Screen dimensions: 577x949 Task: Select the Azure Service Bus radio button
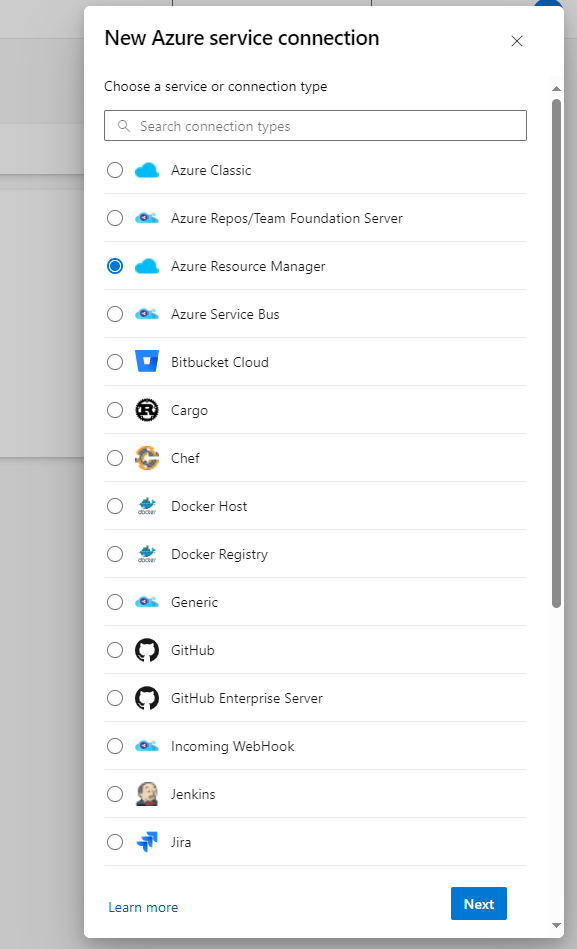point(115,314)
